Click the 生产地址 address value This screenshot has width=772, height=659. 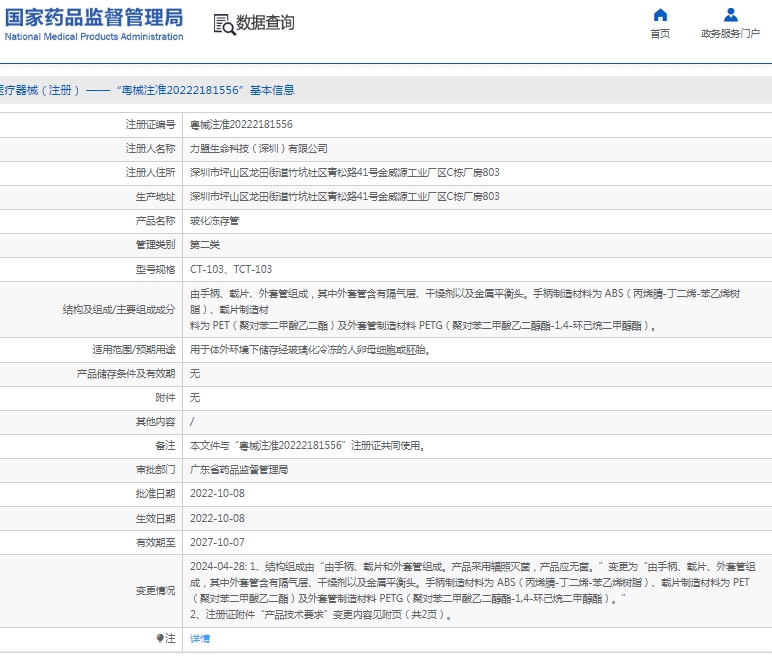(345, 197)
